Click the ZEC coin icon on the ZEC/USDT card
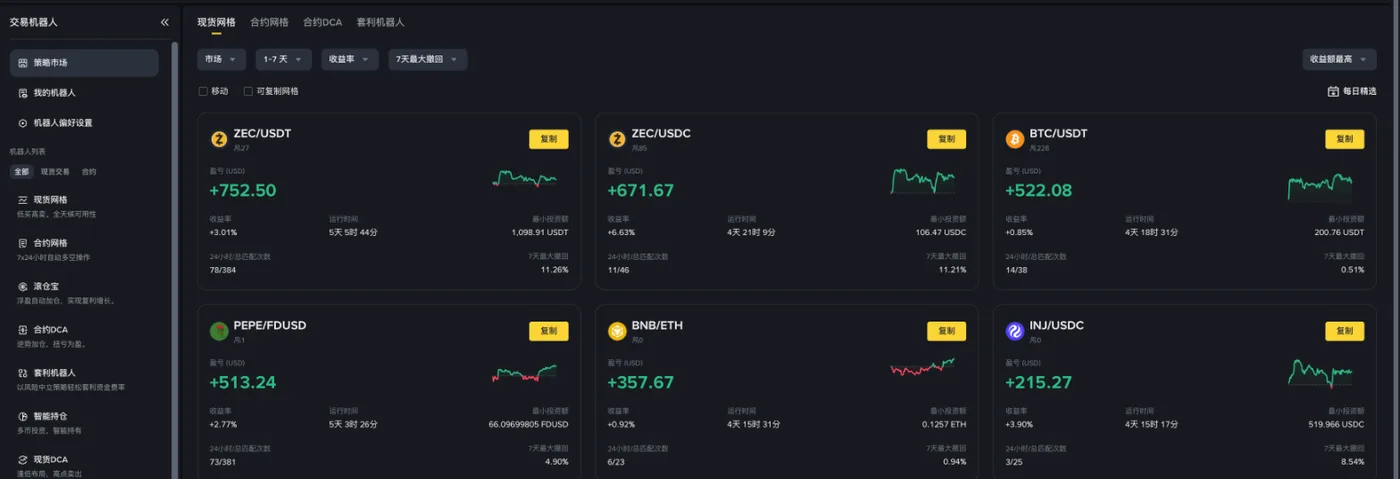1400x479 pixels. [219, 139]
